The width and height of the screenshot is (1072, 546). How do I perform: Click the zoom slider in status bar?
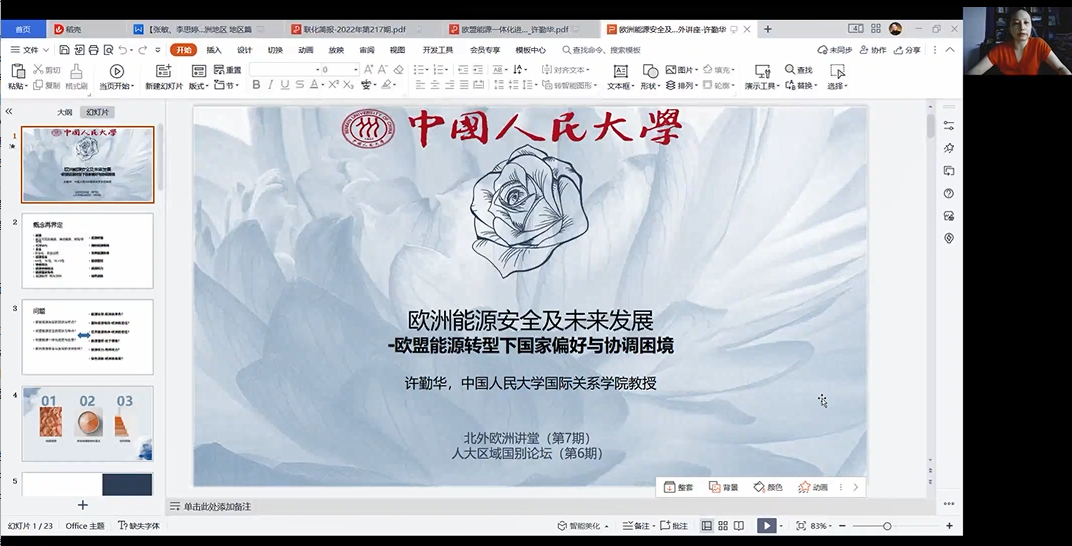(886, 526)
